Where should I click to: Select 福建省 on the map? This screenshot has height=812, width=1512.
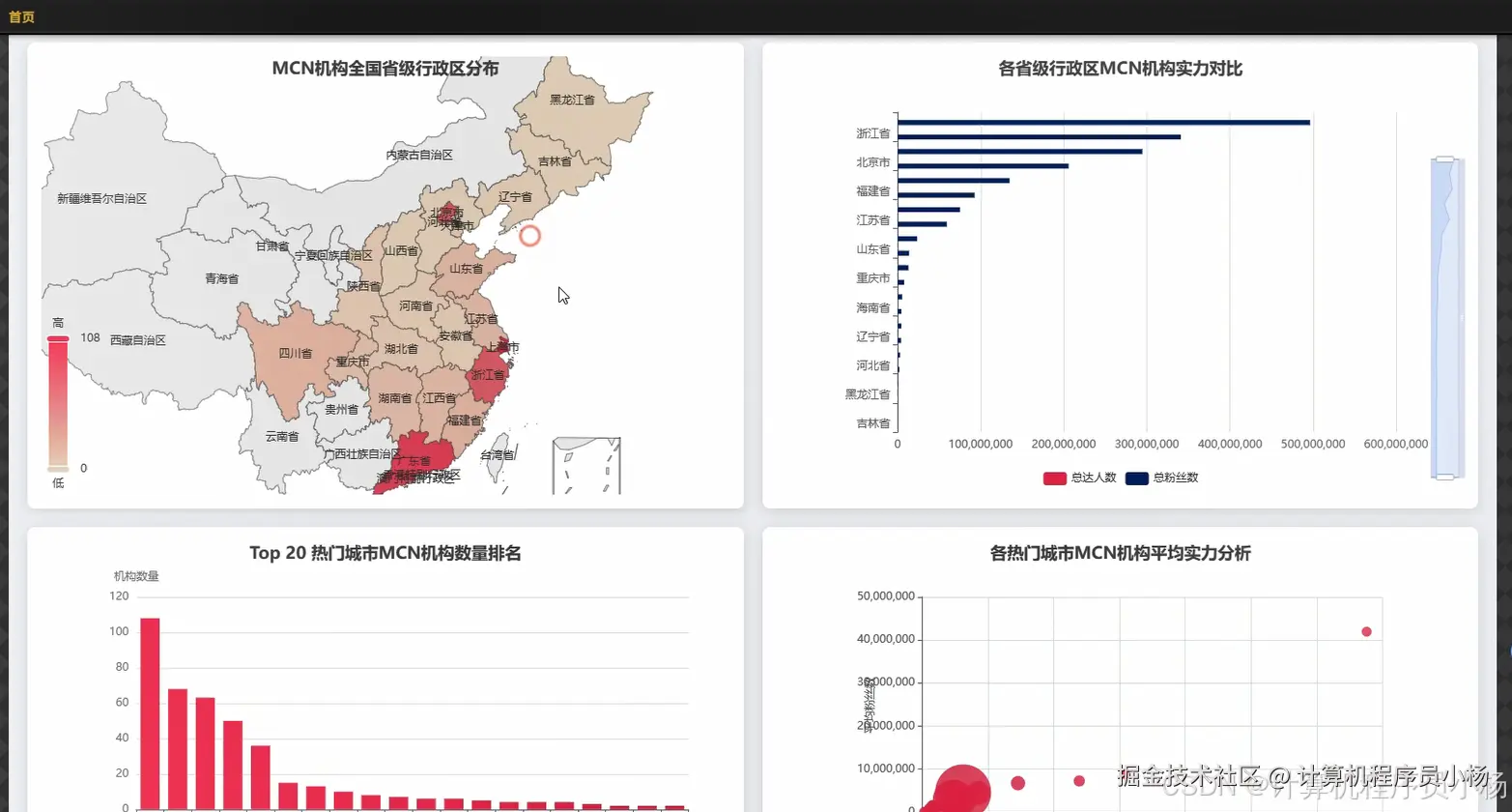(464, 420)
